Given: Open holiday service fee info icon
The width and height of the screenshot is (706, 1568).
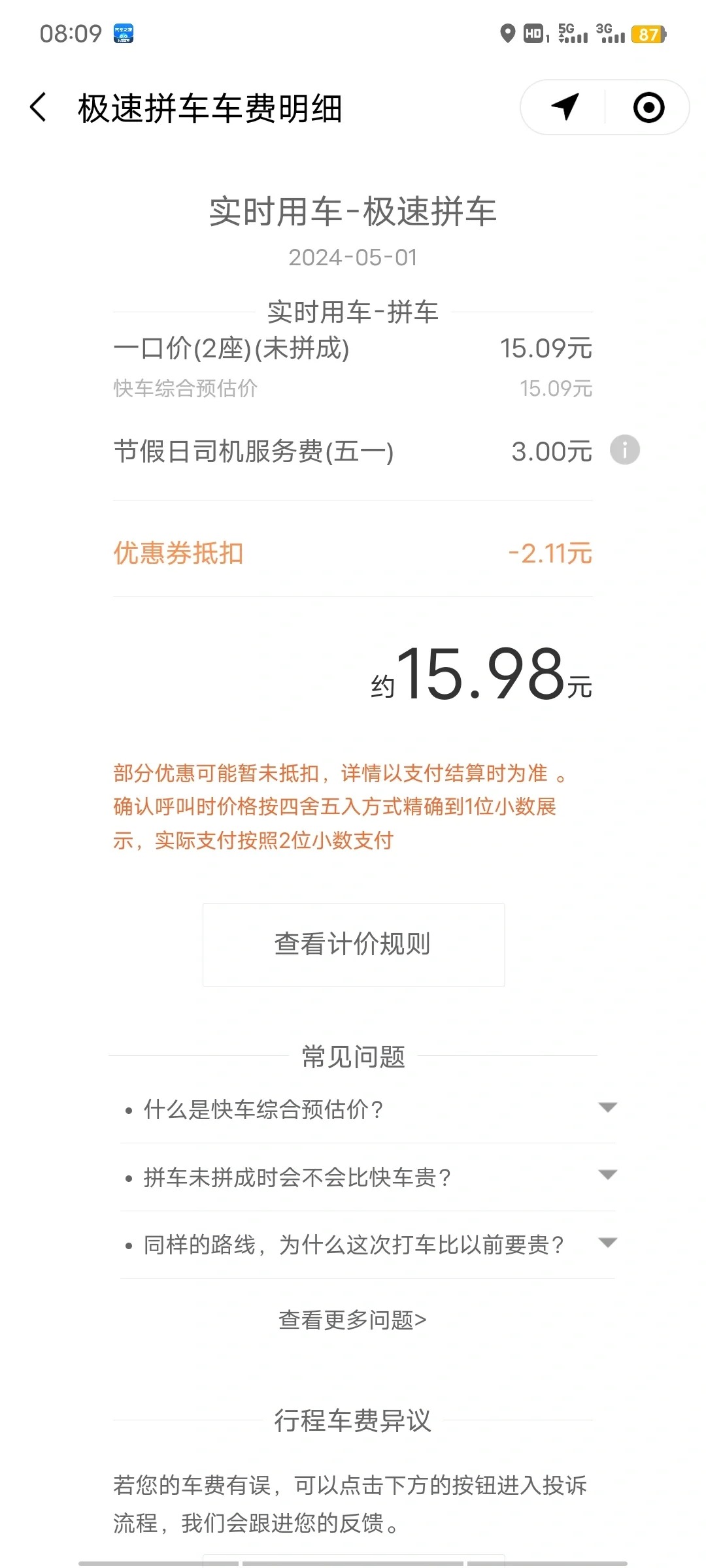Looking at the screenshot, I should [624, 449].
